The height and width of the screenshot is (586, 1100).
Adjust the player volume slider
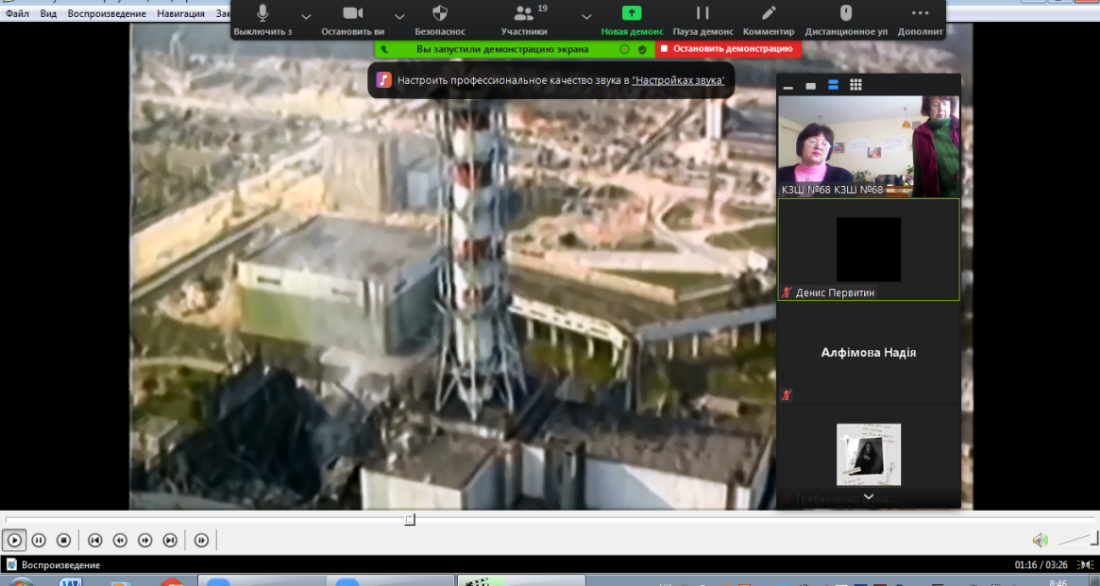(x=1078, y=539)
